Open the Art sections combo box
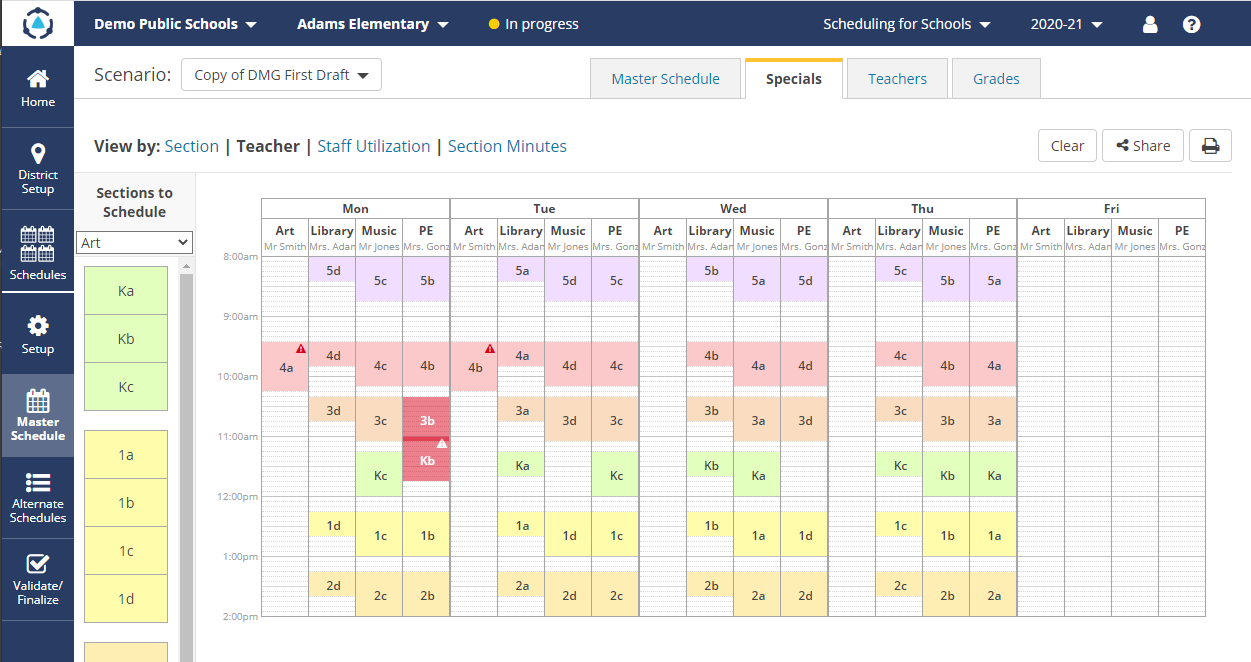Viewport: 1251px width, 662px height. pyautogui.click(x=134, y=242)
